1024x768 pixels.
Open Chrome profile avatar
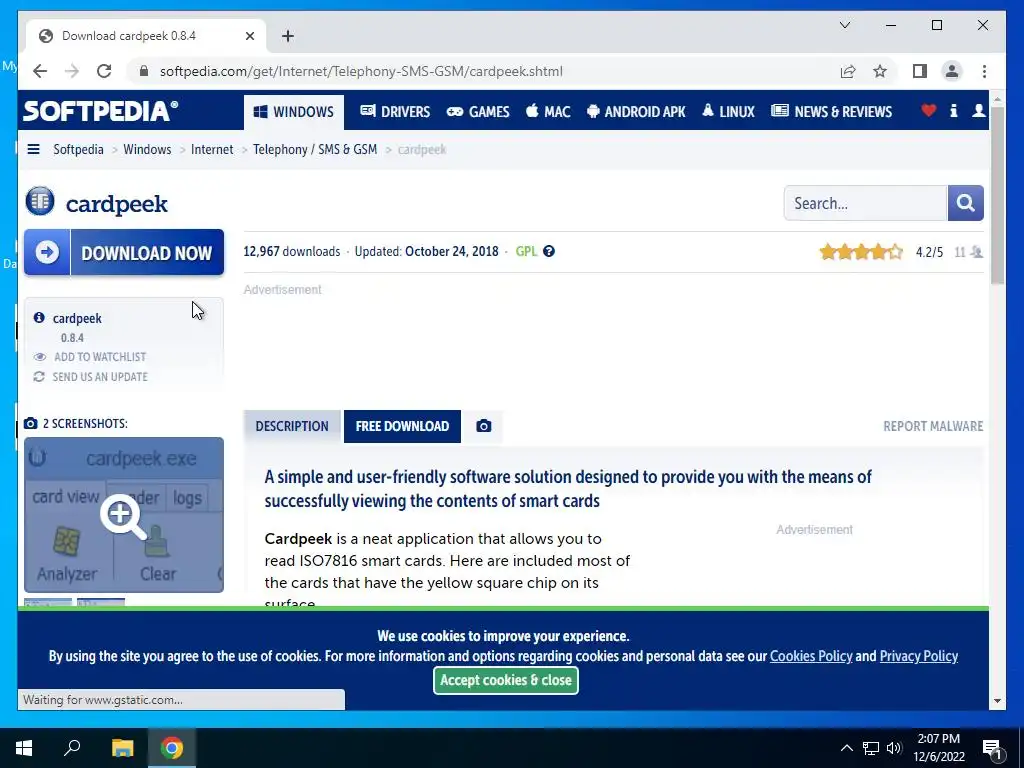click(x=952, y=71)
